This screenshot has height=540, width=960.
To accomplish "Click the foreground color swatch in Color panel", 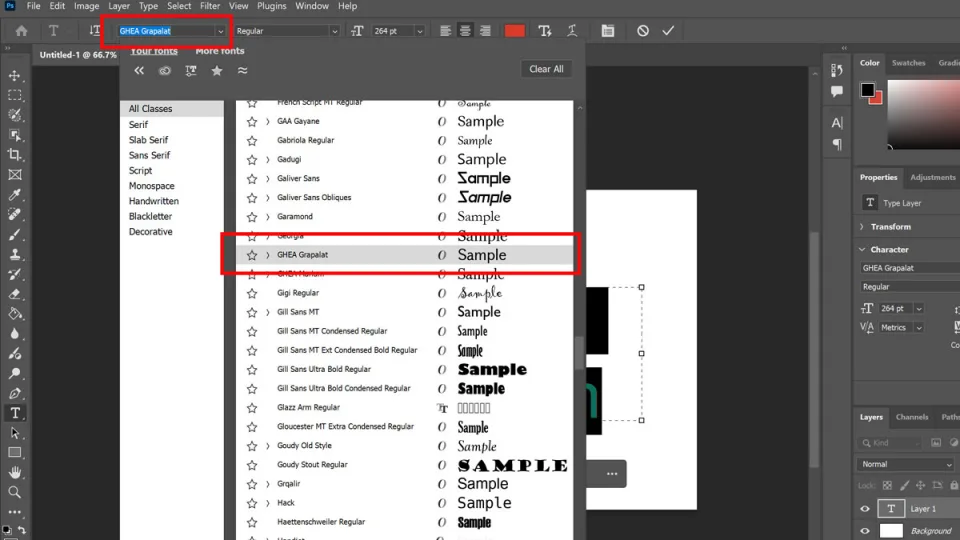I will (x=867, y=90).
